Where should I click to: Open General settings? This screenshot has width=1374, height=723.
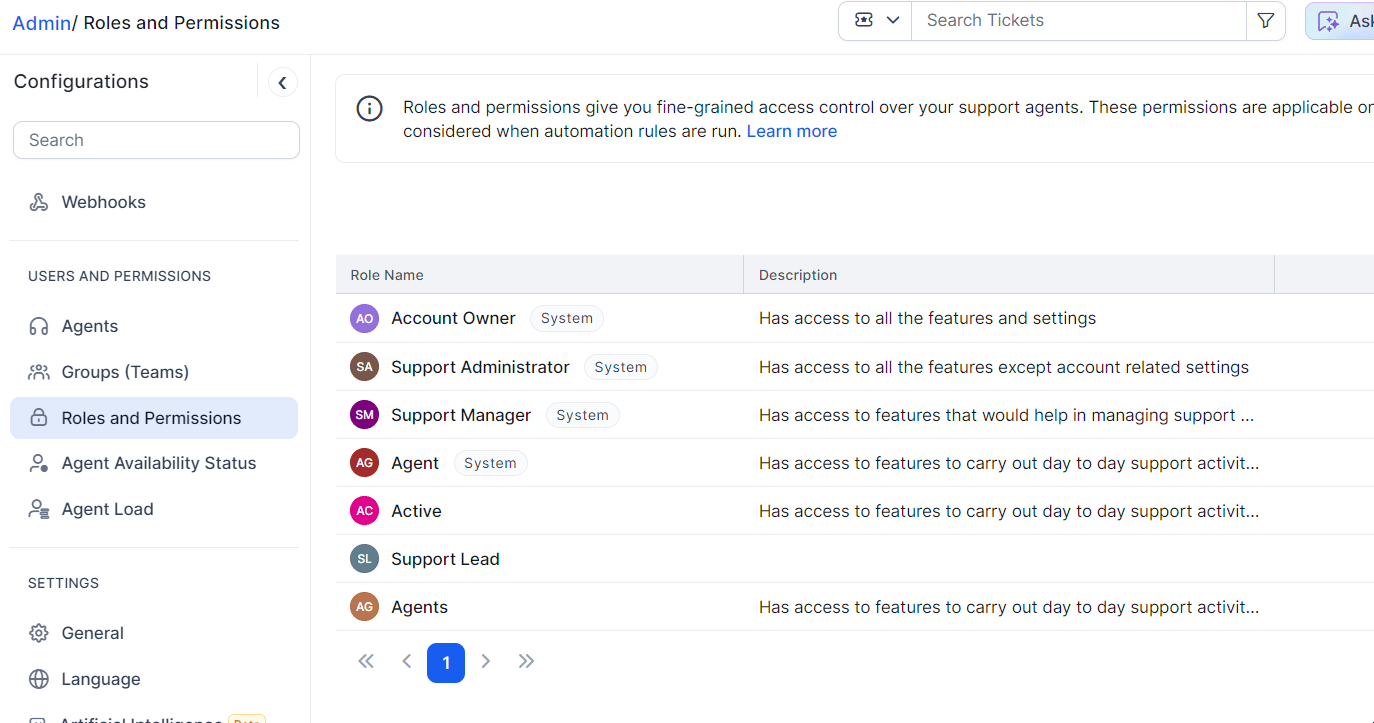click(x=93, y=633)
